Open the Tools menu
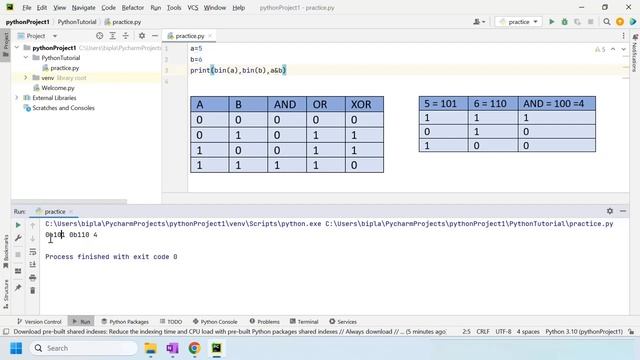640x360 pixels. (x=174, y=8)
